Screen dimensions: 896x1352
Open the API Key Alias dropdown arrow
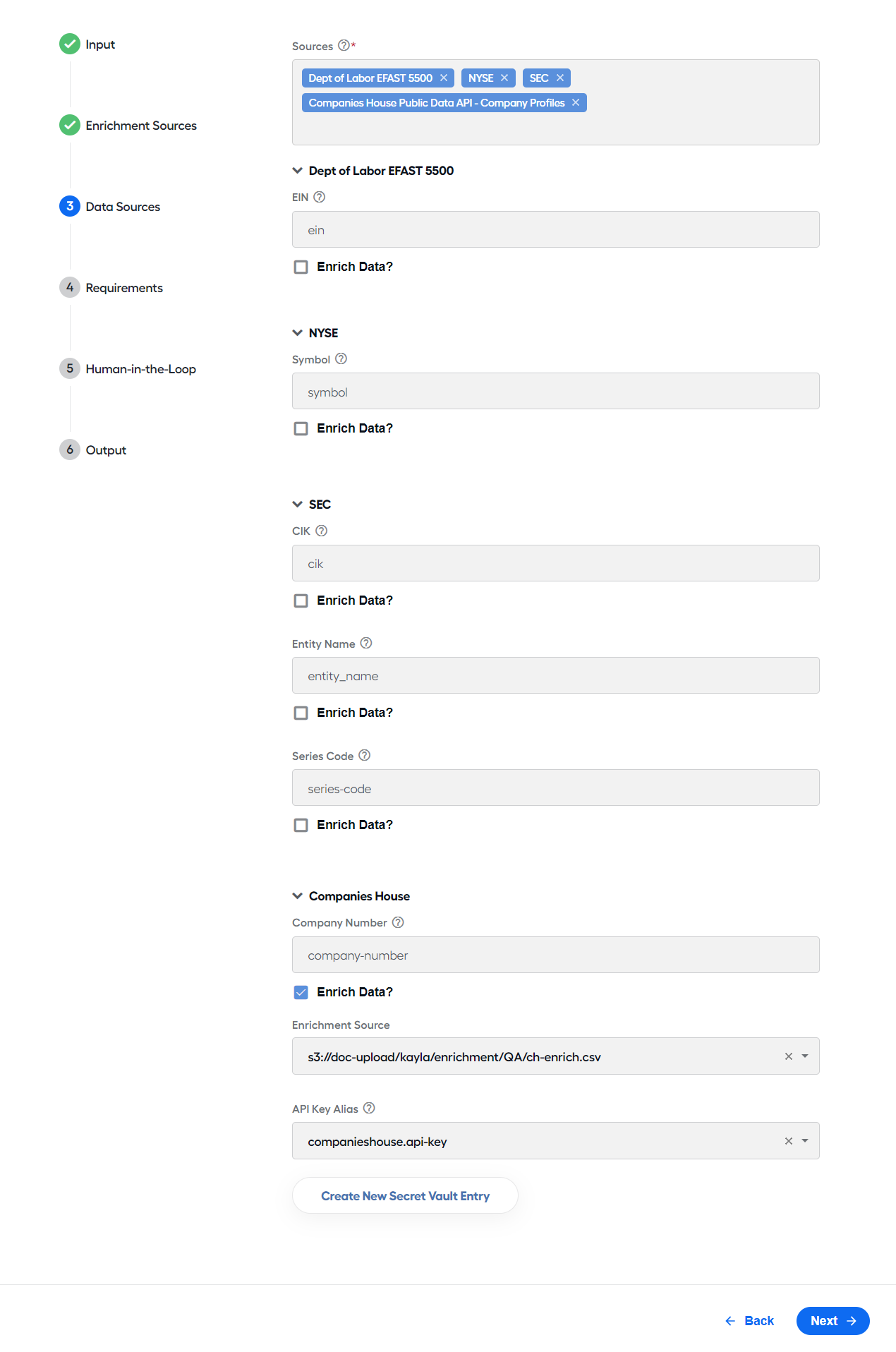(x=805, y=1141)
